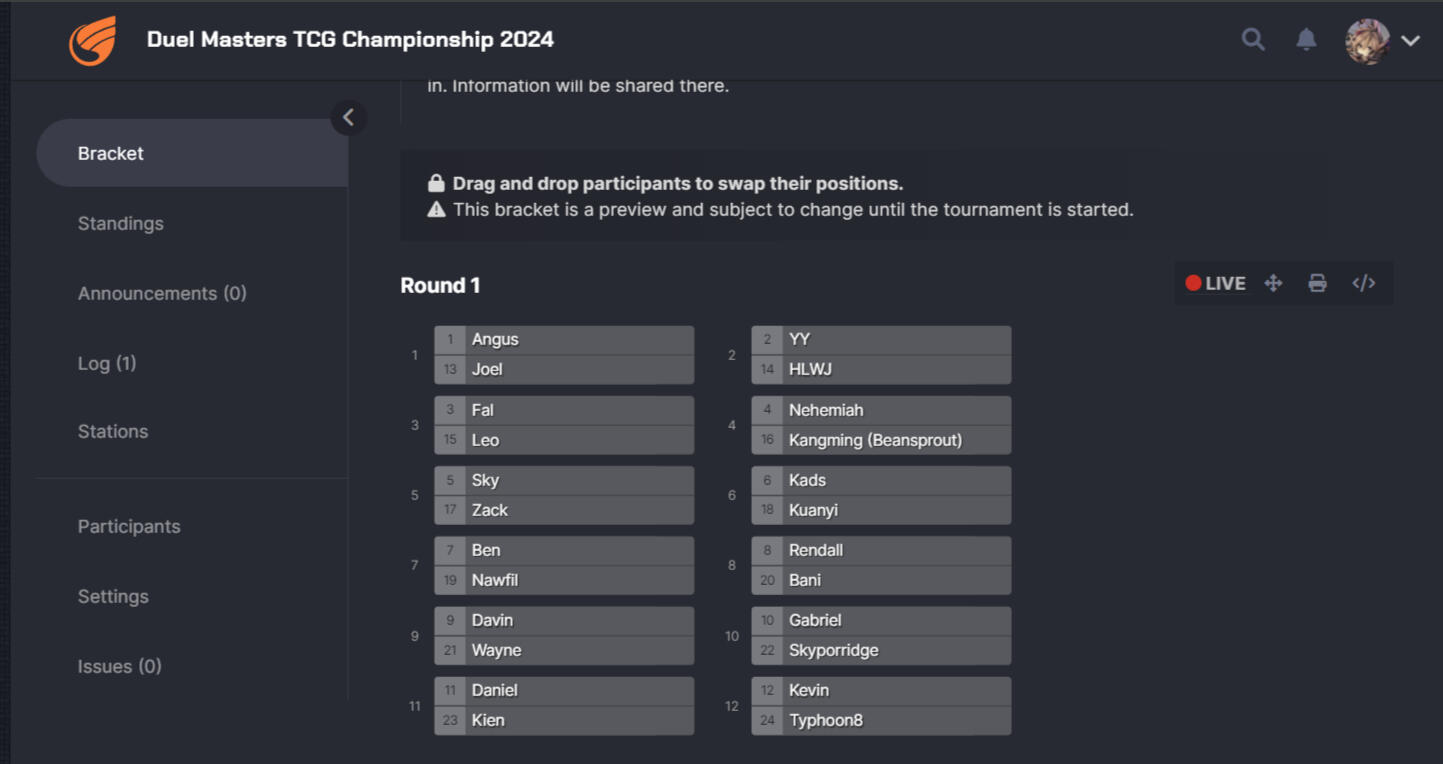1443x764 pixels.
Task: Expand the account dropdown arrow
Action: 1411,41
